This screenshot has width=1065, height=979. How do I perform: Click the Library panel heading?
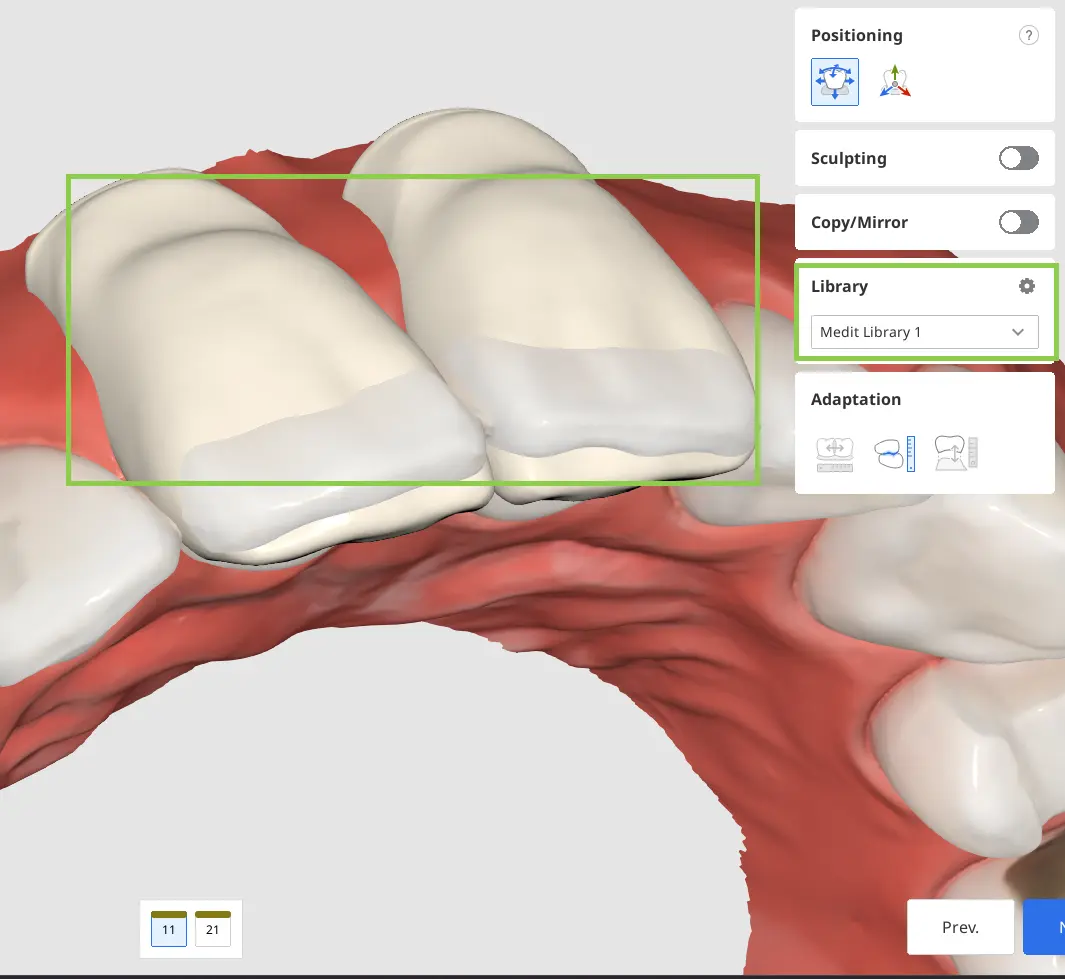click(x=840, y=287)
